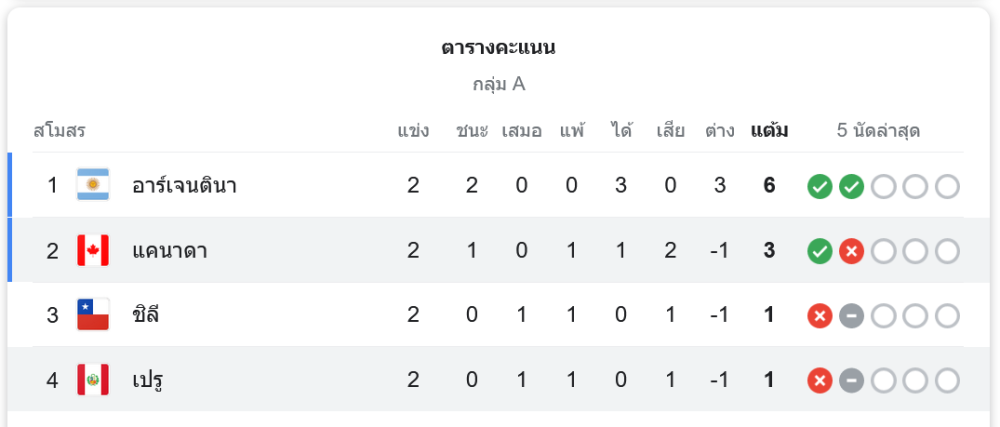Click Peru's red loss cross icon
Screen dimensions: 1000x427
click(x=820, y=381)
